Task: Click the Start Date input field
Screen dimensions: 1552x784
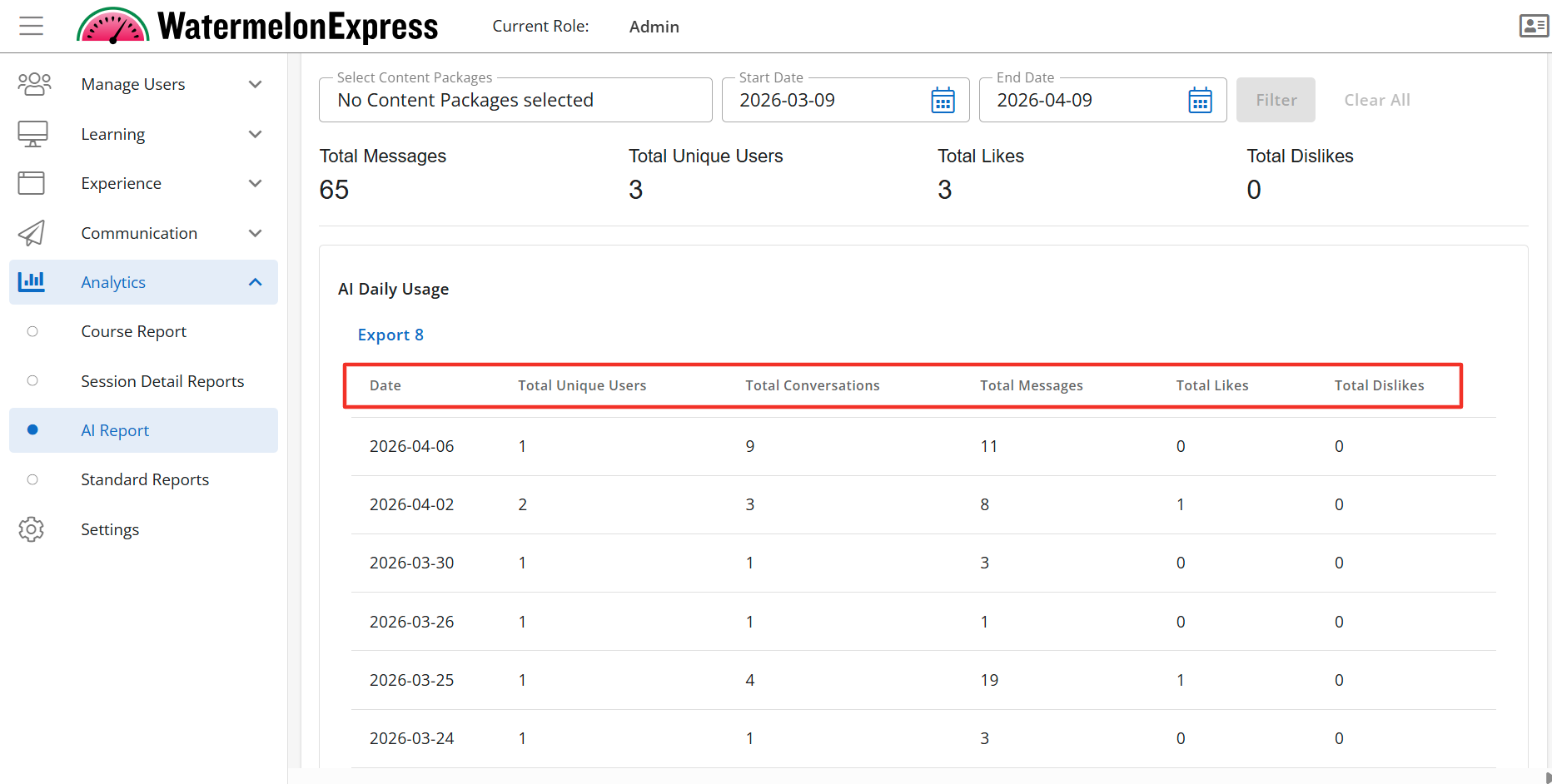Action: [x=824, y=101]
